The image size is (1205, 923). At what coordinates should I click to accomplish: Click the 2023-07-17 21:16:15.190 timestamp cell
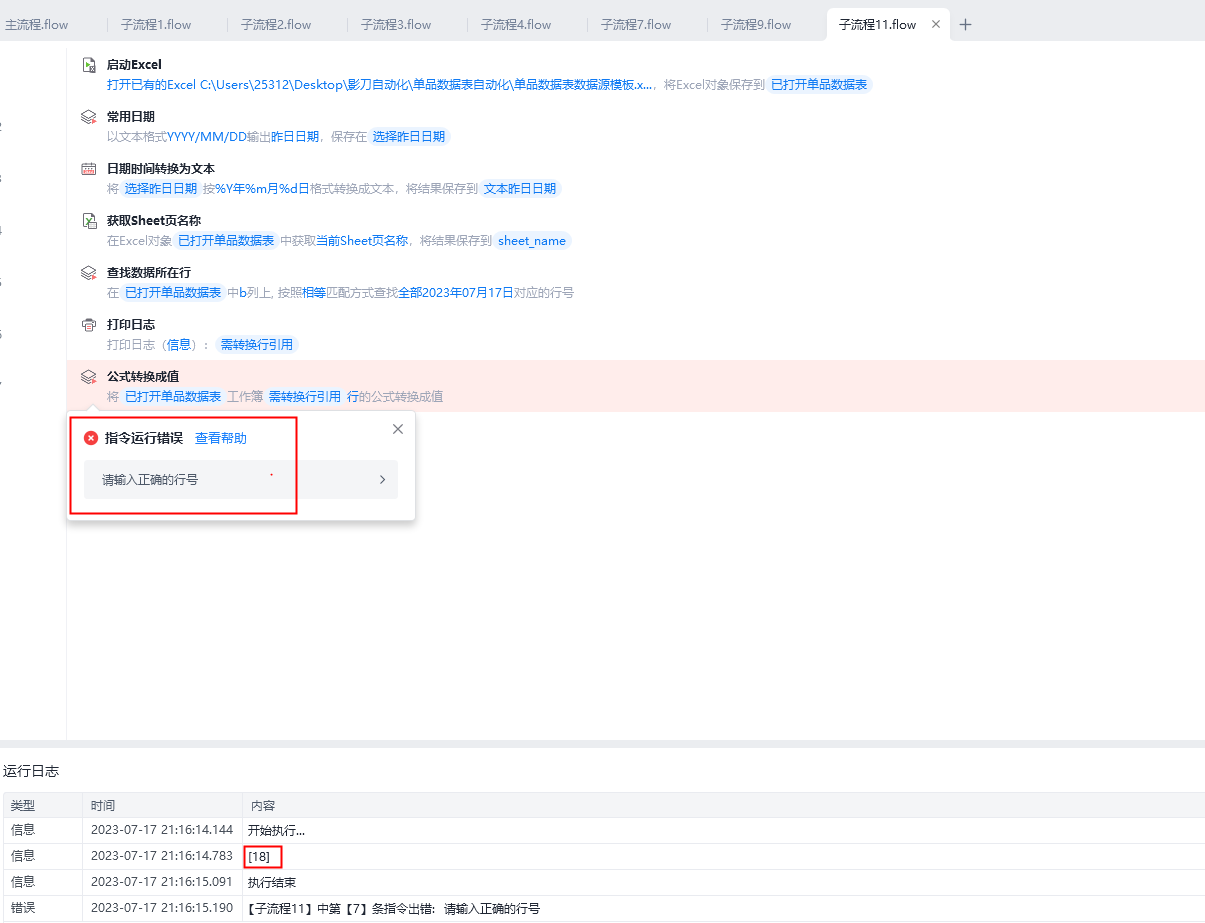click(x=161, y=909)
